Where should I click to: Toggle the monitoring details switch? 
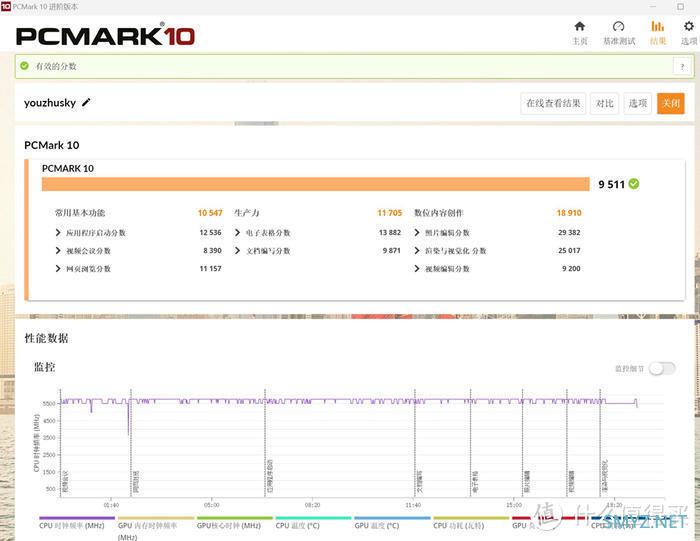click(662, 369)
